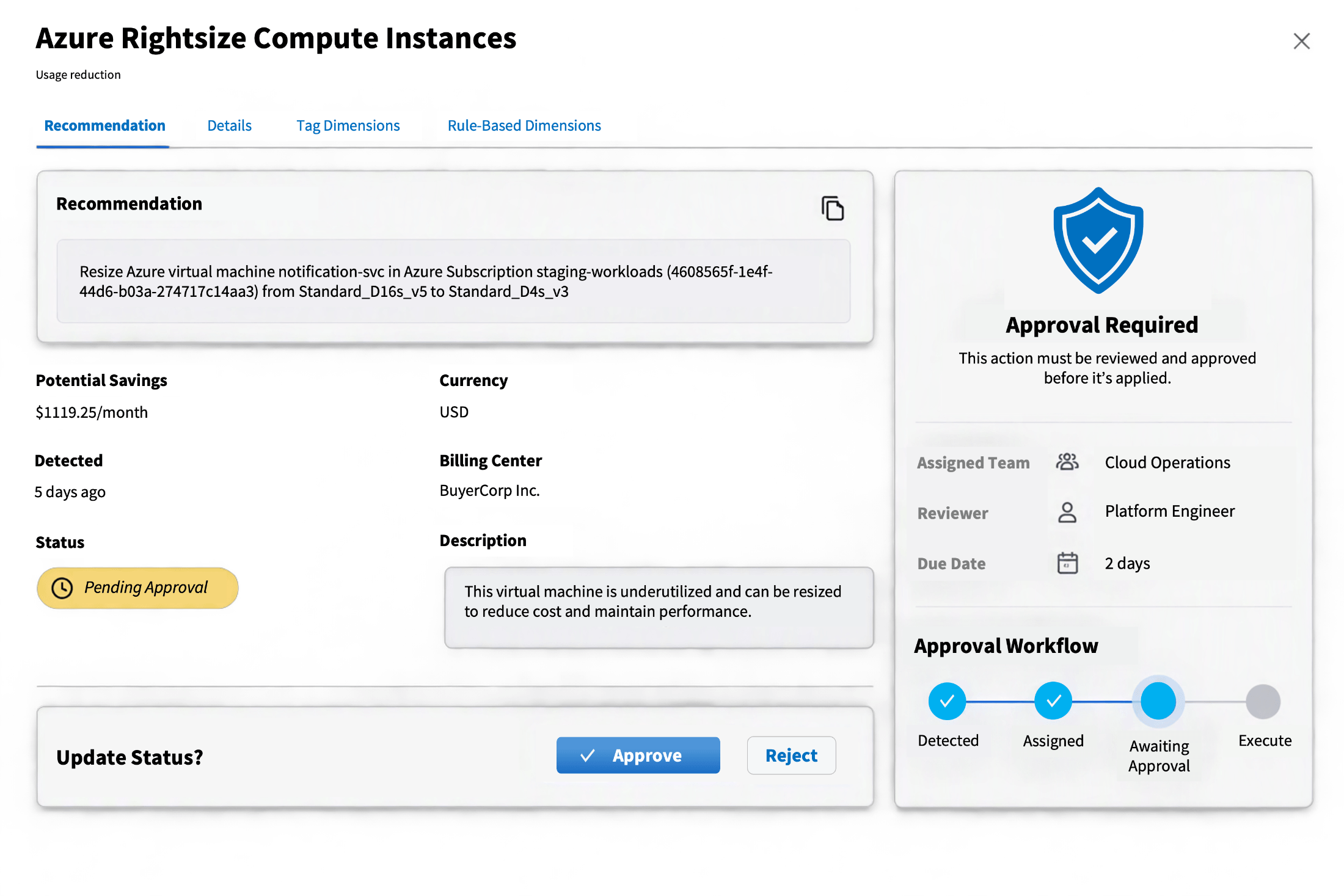Click the underutilized VM description box

659,607
